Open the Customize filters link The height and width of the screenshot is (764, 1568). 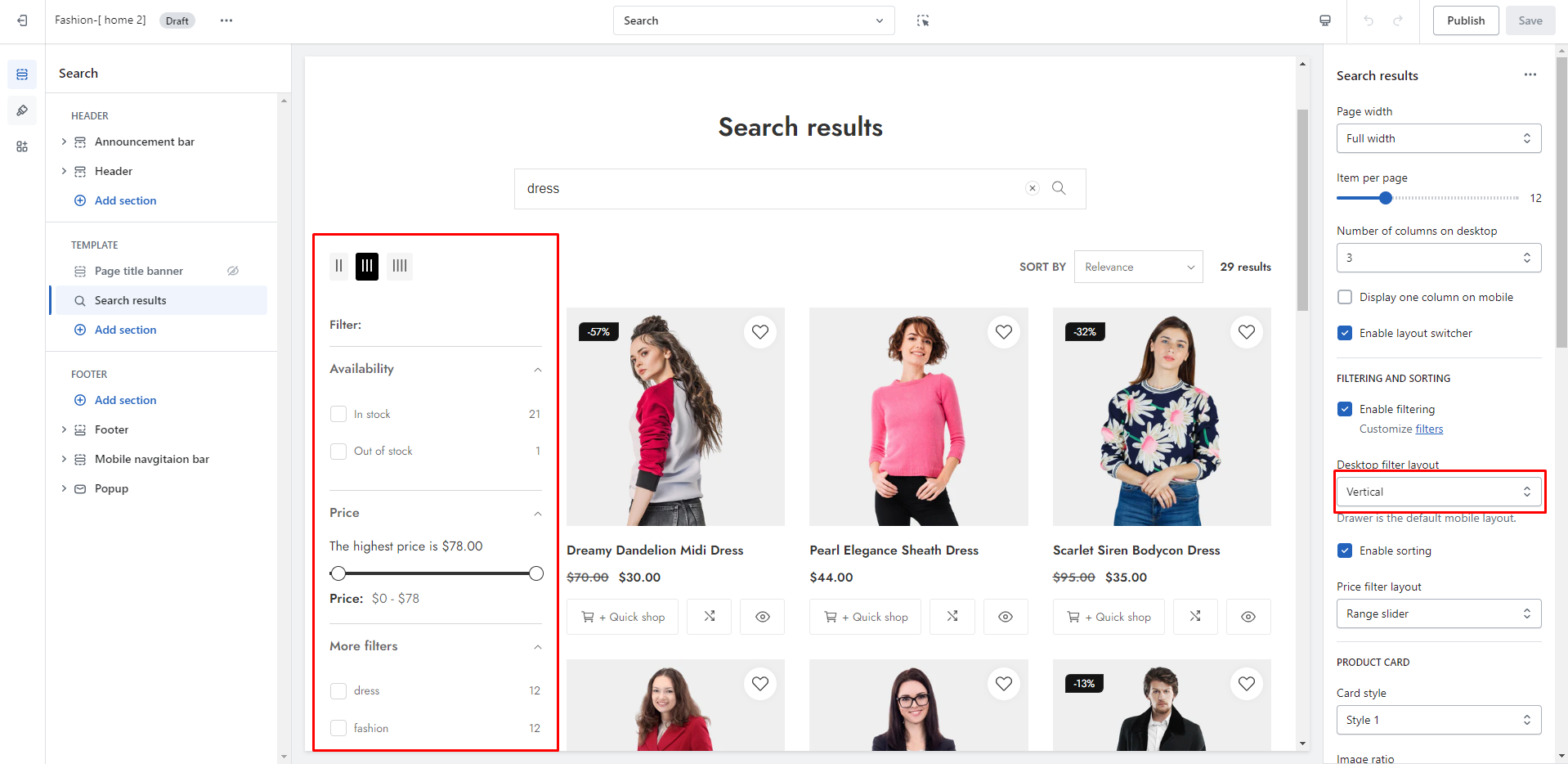[1429, 429]
